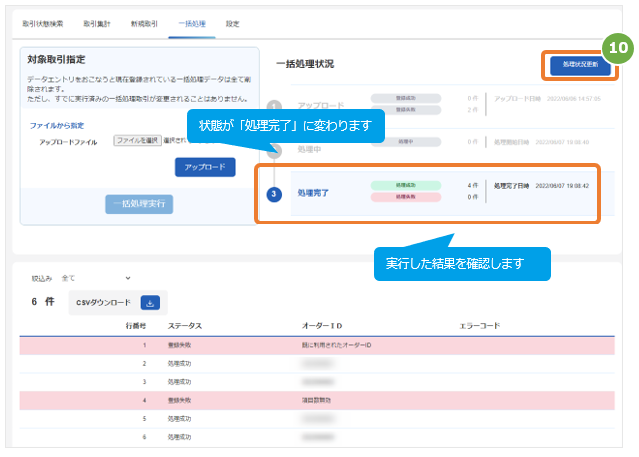639x457 pixels.
Task: Click the エラーコード column header
Action: point(479,326)
